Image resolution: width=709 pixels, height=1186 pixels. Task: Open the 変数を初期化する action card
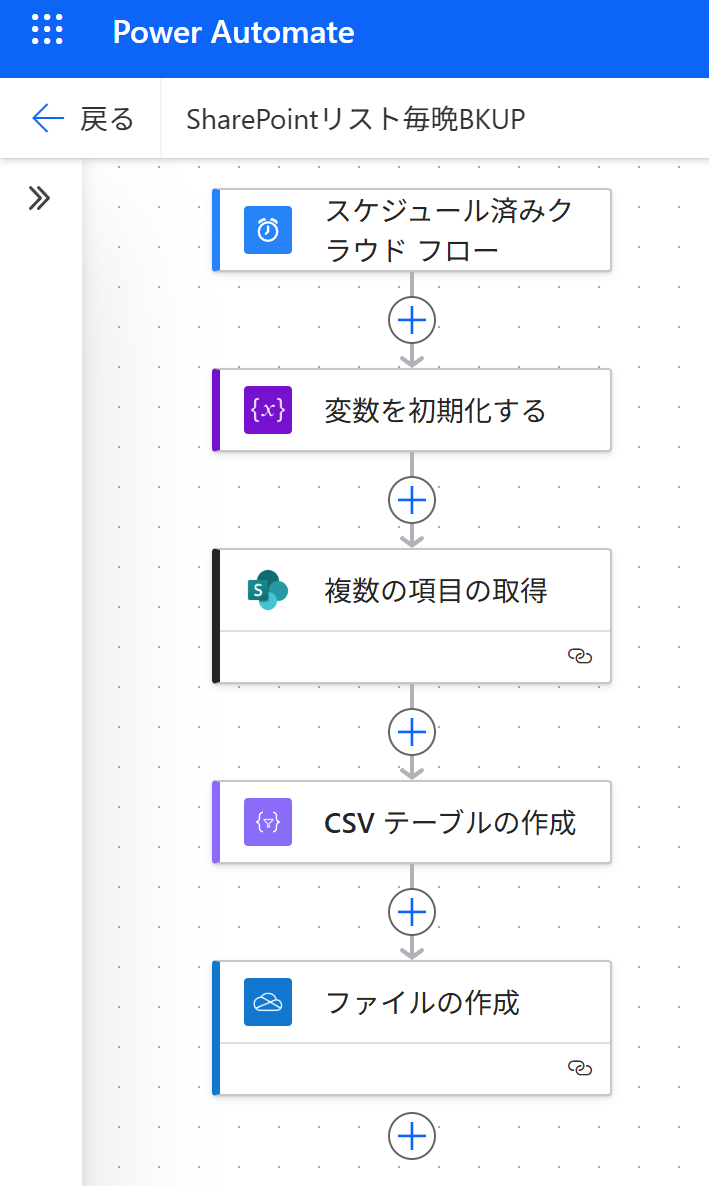click(x=436, y=410)
